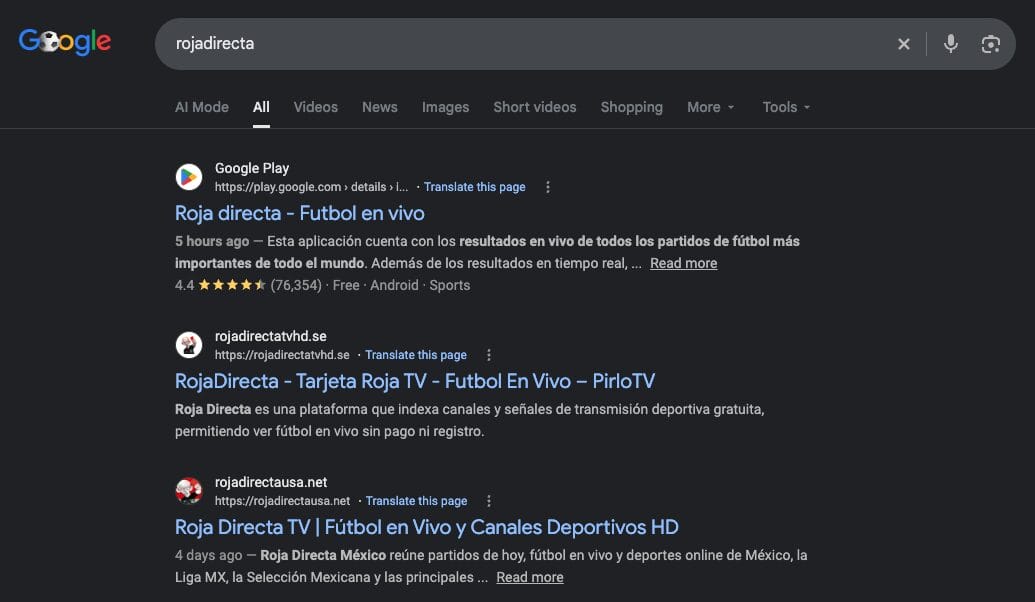Screen dimensions: 1035x602
Task: Click the rojadirectausa.net favicon
Action: point(189,490)
